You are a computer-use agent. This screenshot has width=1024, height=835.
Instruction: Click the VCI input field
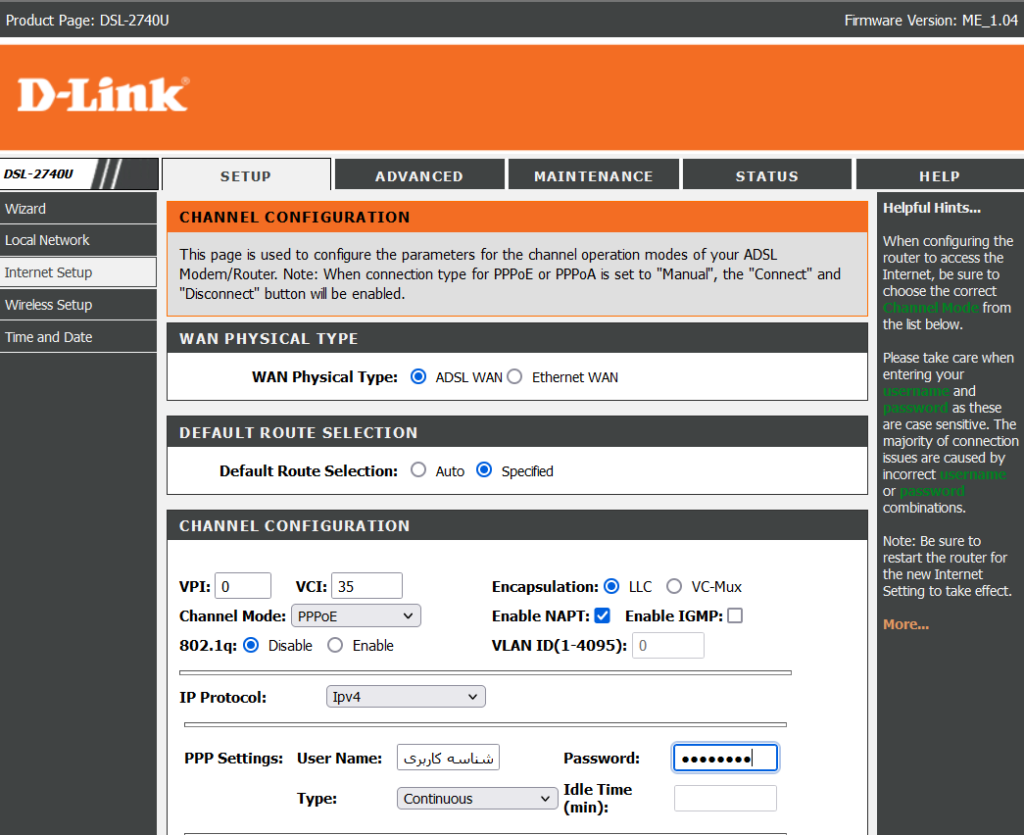366,586
